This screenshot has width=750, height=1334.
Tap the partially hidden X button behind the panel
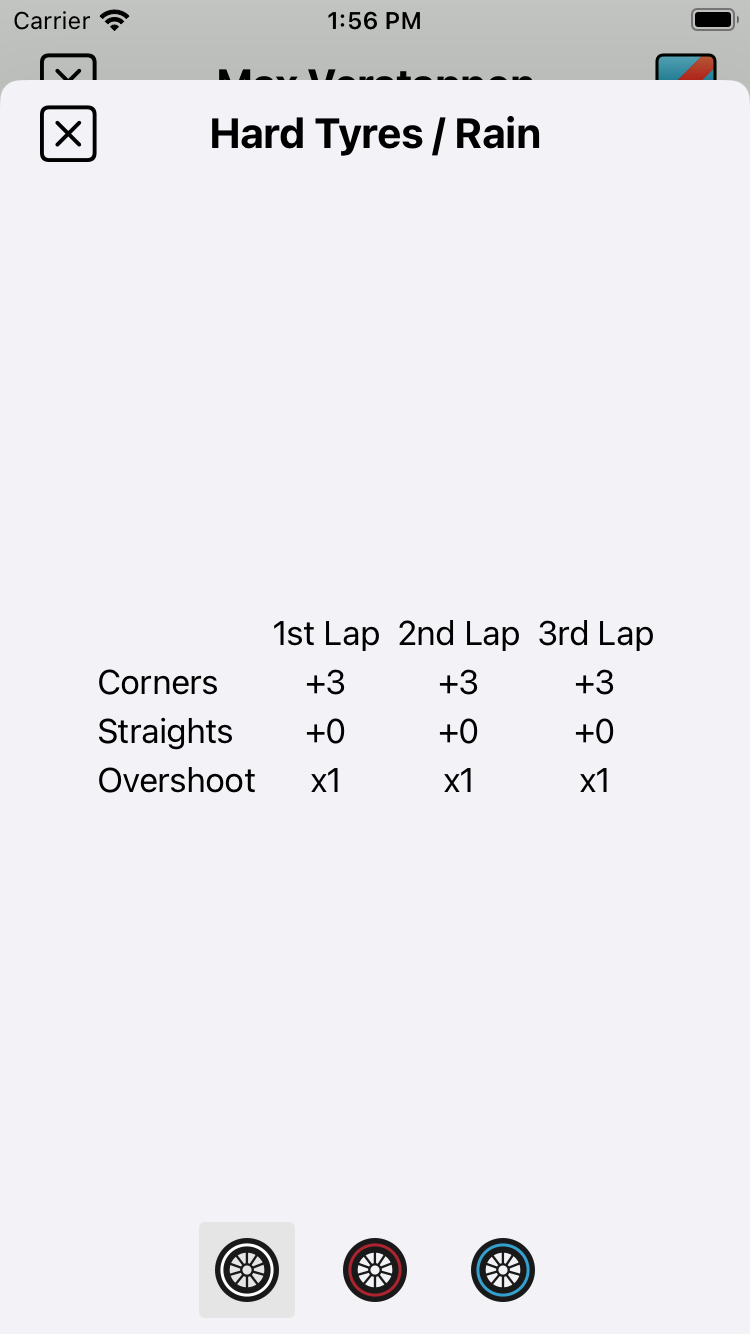tap(68, 68)
